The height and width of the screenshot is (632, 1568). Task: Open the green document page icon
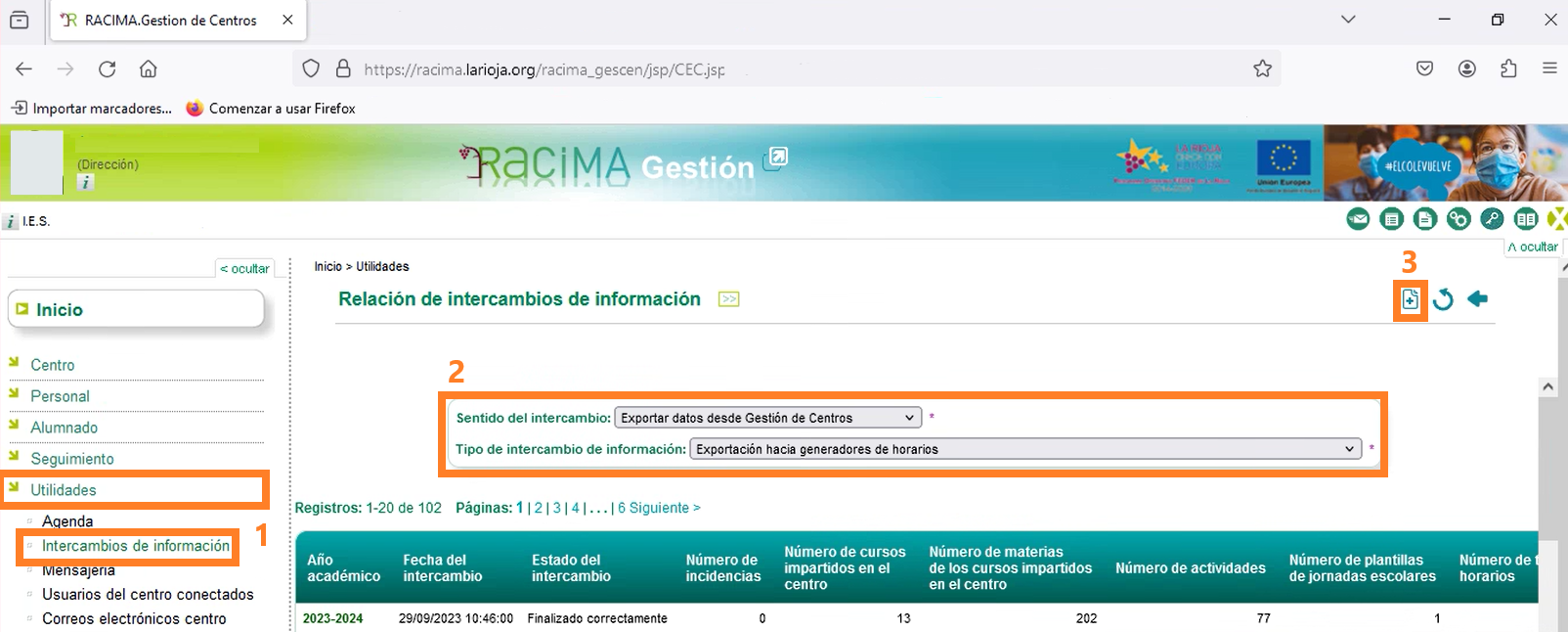[1425, 219]
